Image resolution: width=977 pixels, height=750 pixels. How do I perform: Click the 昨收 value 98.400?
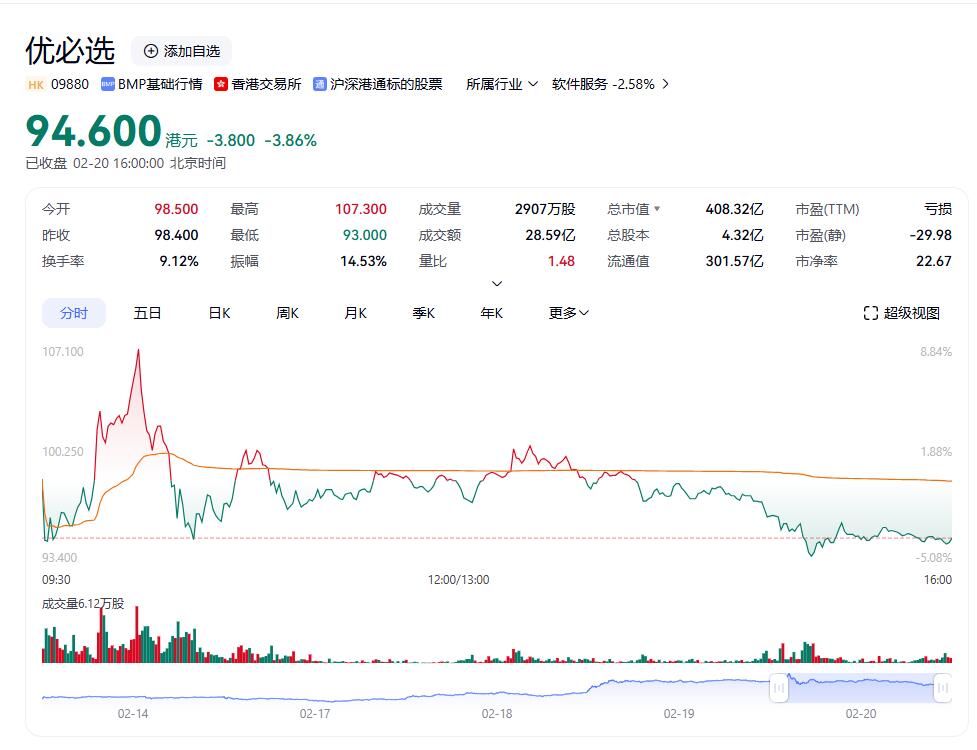176,235
